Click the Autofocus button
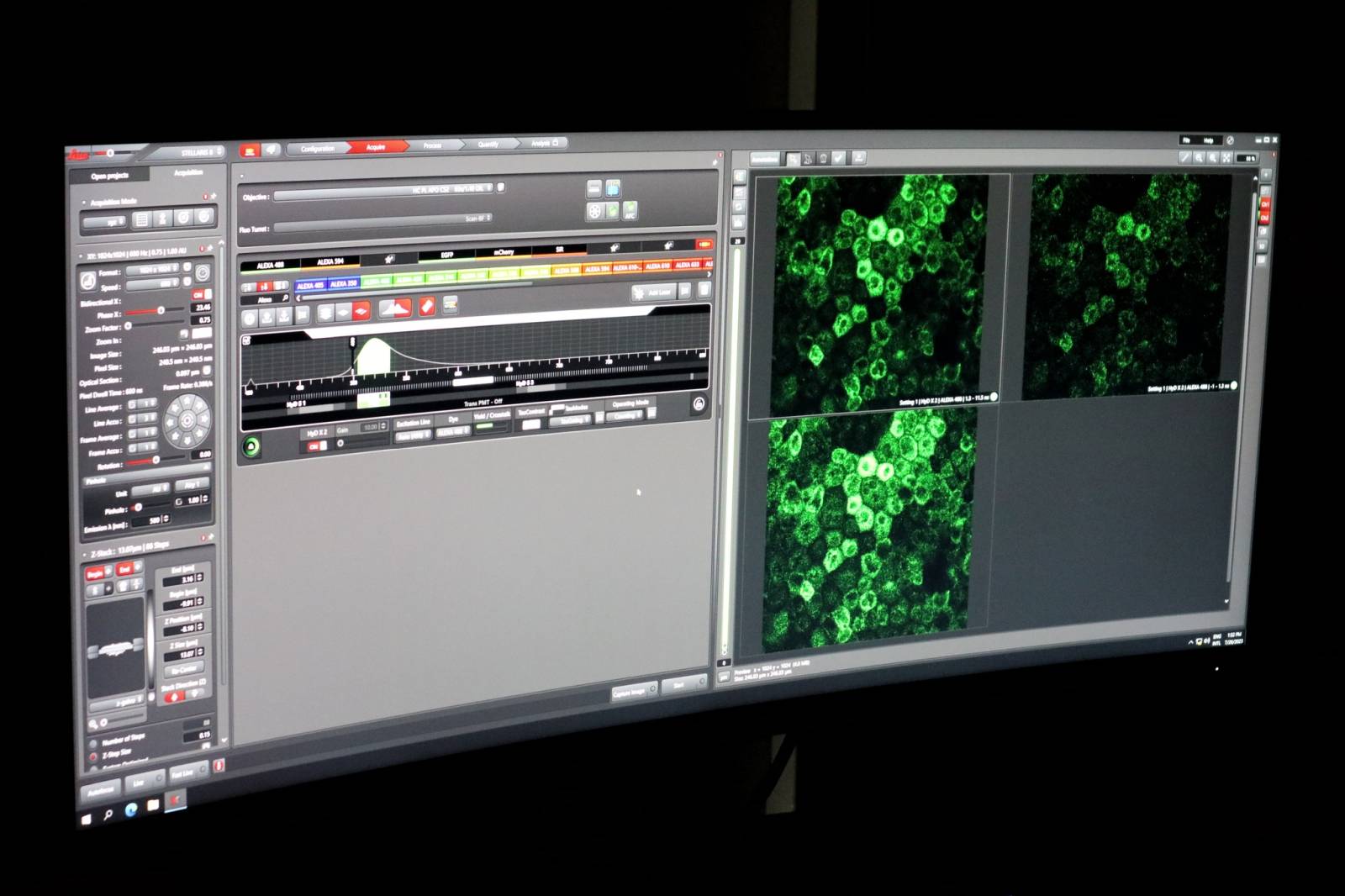The height and width of the screenshot is (896, 1345). pos(101,791)
